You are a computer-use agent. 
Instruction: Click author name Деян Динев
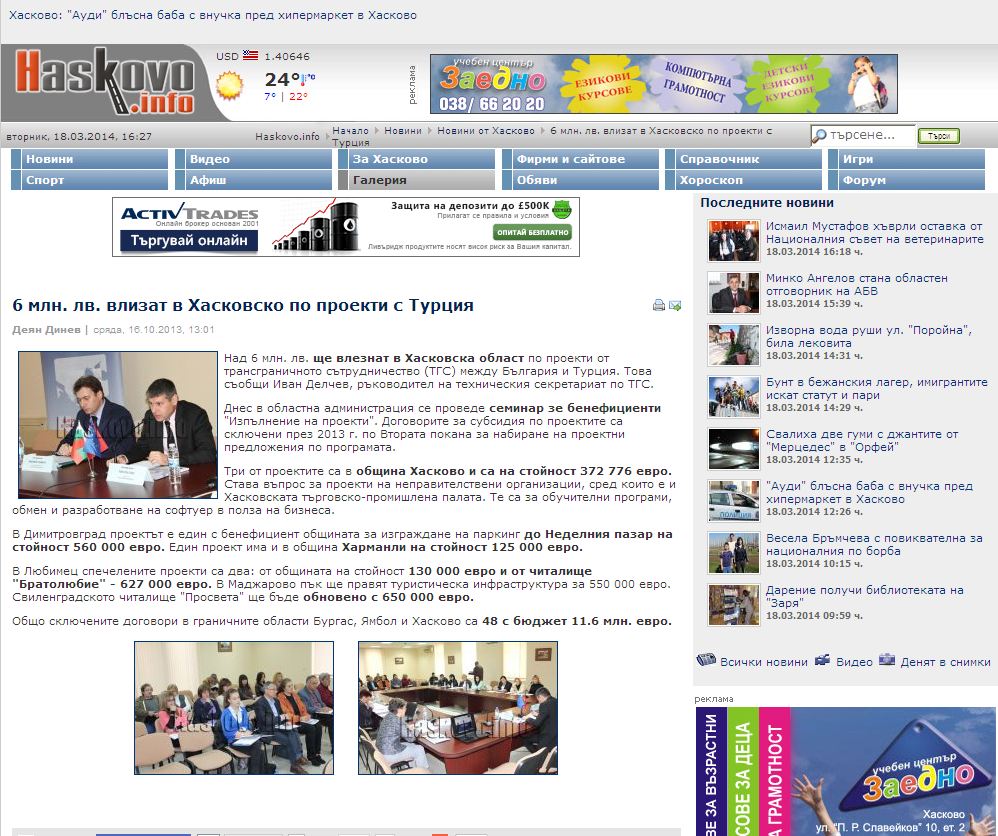[x=46, y=329]
